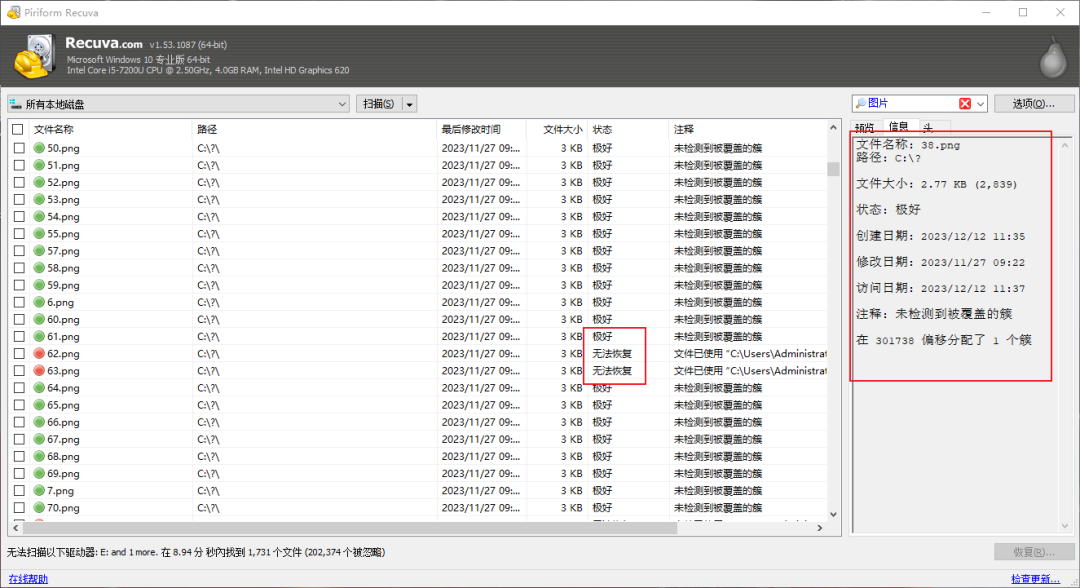The width and height of the screenshot is (1080, 588).
Task: Clear the filter with the red X icon
Action: tap(965, 103)
